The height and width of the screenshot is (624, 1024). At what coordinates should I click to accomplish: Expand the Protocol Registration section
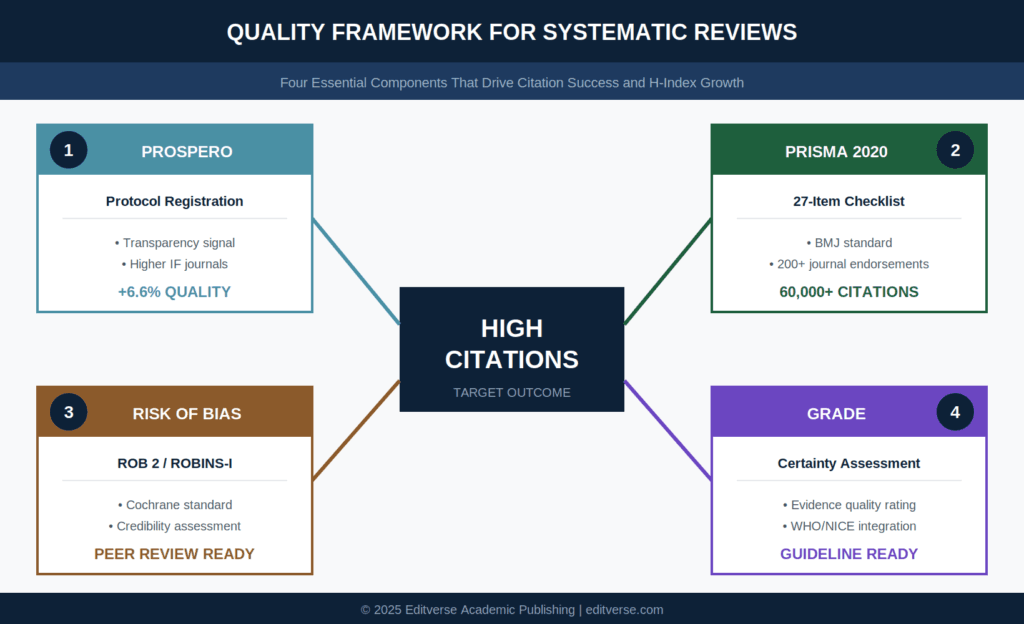click(x=173, y=201)
